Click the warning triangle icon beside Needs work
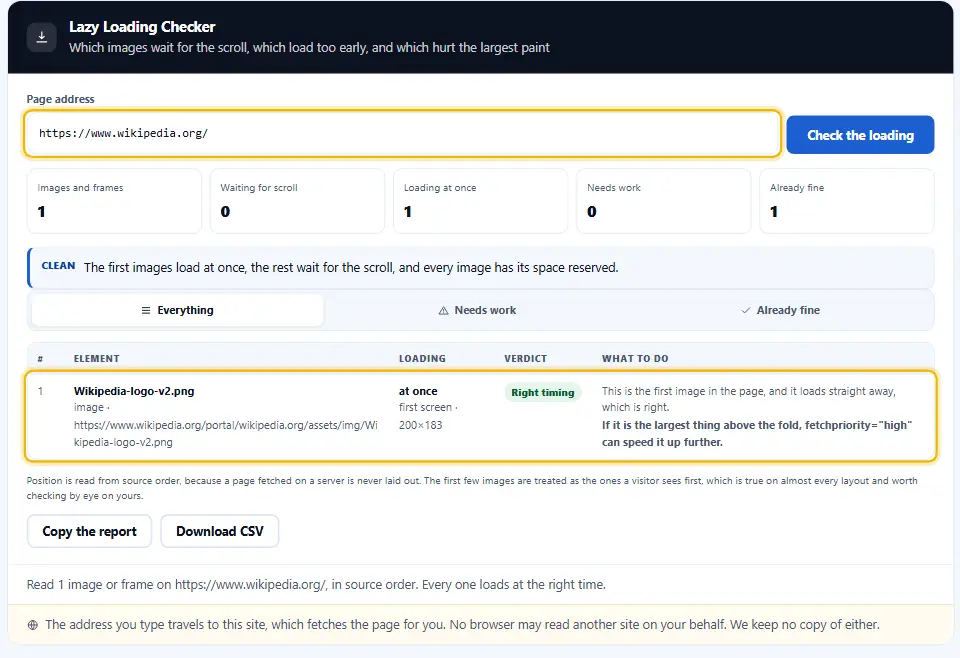 [443, 311]
